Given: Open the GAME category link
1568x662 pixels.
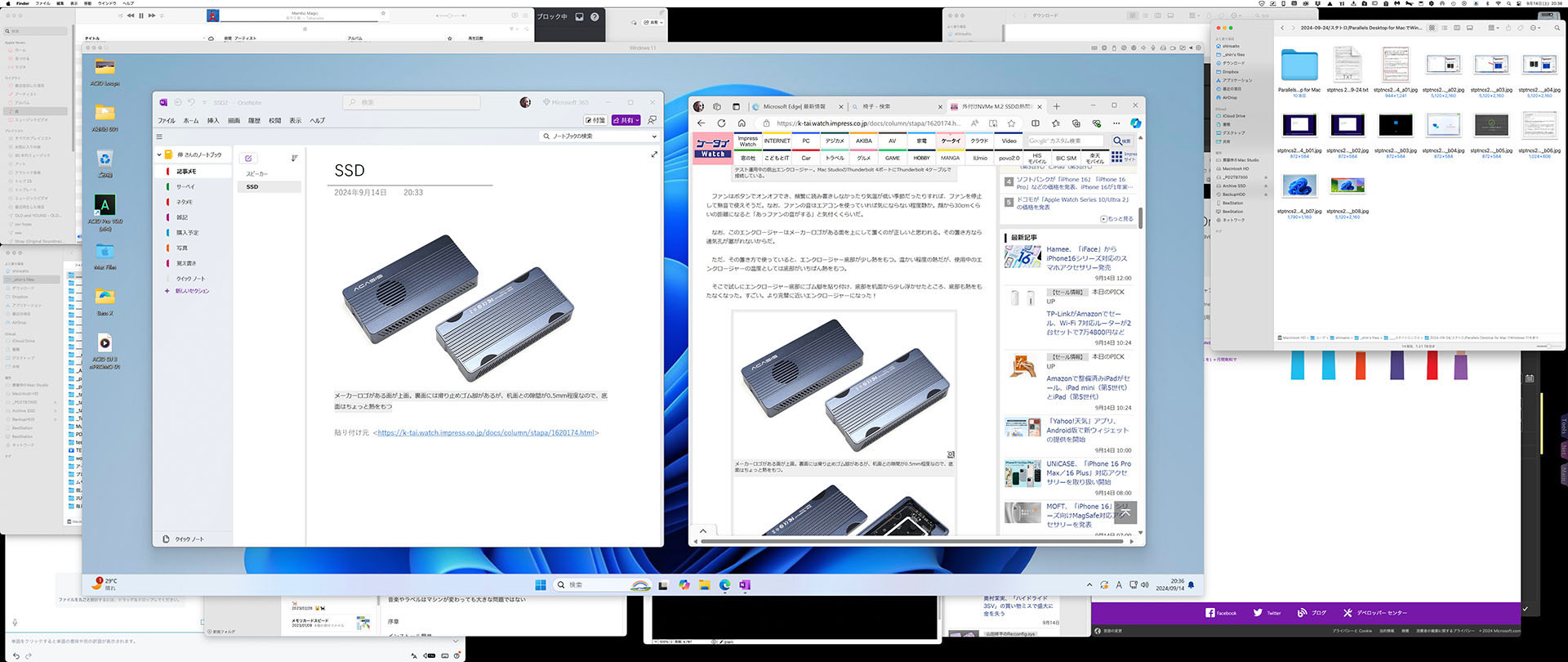Looking at the screenshot, I should click(x=893, y=158).
